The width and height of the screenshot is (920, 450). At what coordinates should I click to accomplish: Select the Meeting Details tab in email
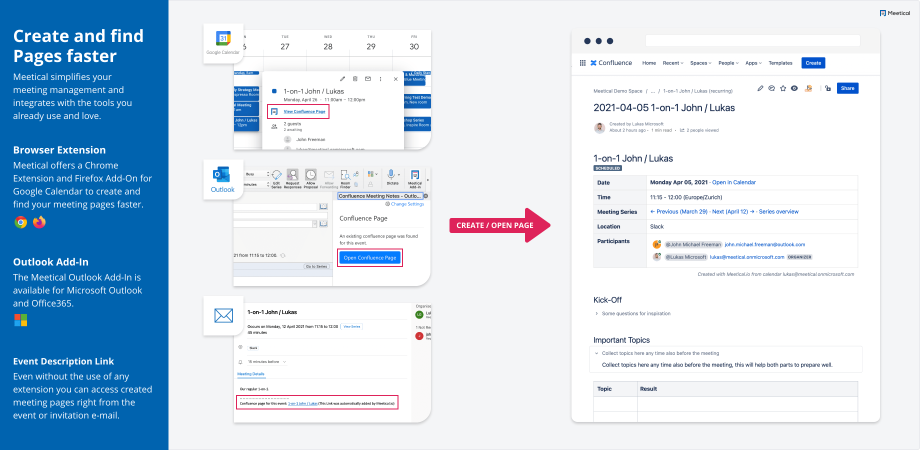(251, 374)
